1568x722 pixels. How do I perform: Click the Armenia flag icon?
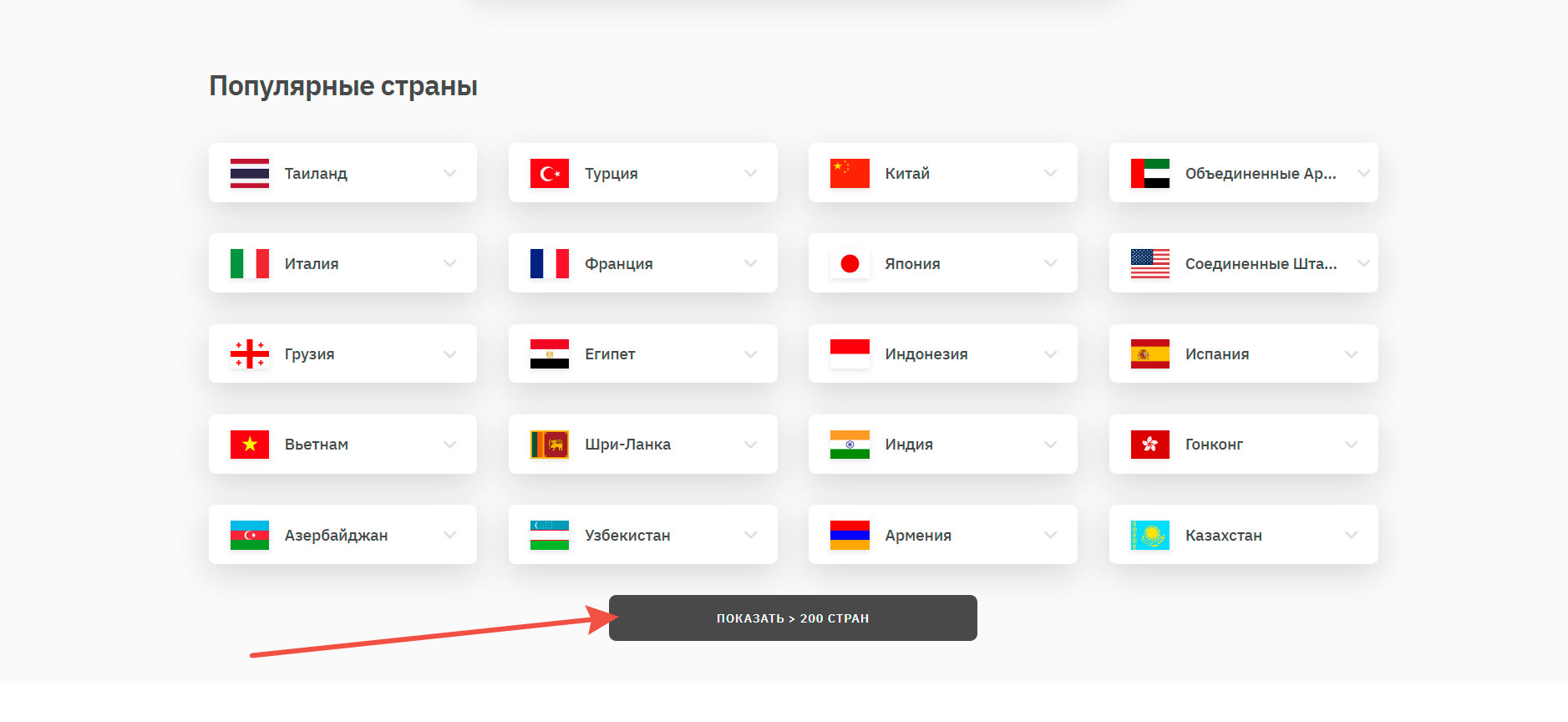(x=850, y=535)
